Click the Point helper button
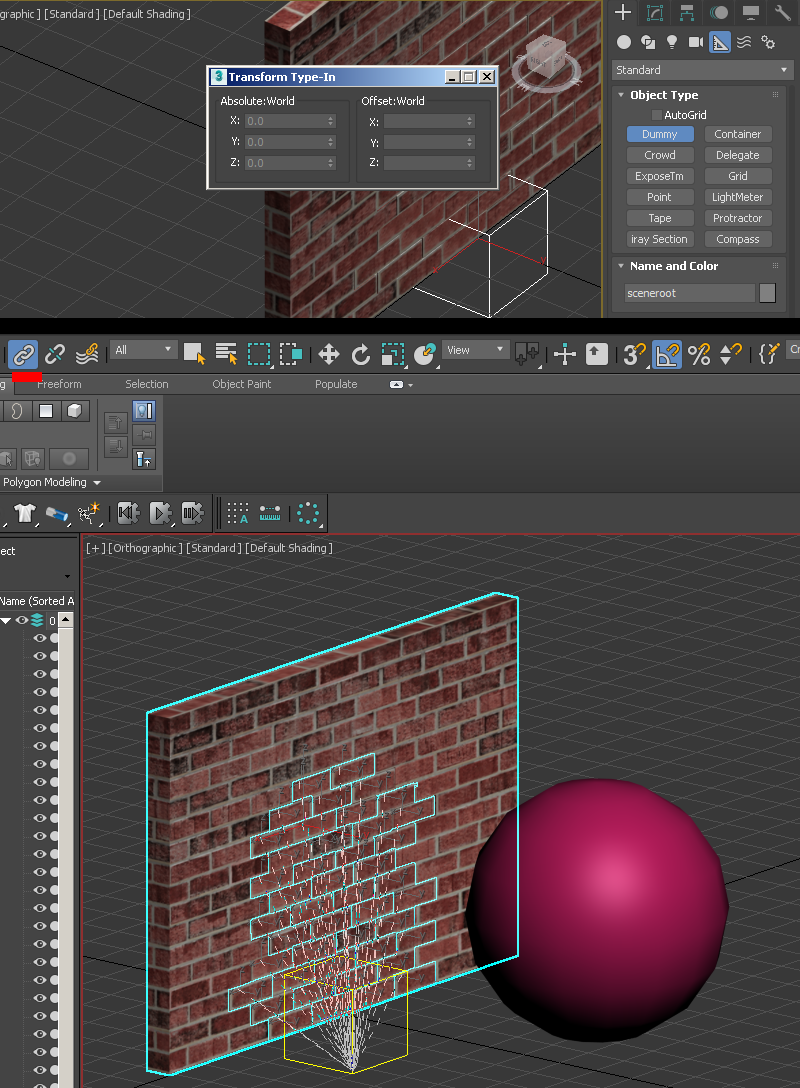800x1088 pixels. [x=660, y=197]
